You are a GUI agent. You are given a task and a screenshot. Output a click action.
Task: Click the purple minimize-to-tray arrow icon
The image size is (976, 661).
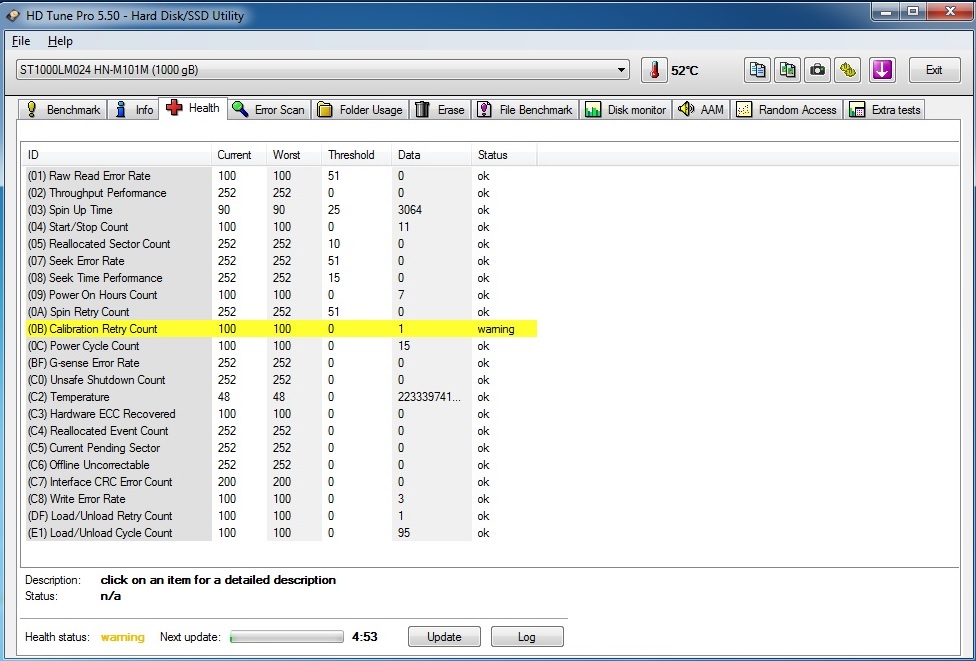882,70
